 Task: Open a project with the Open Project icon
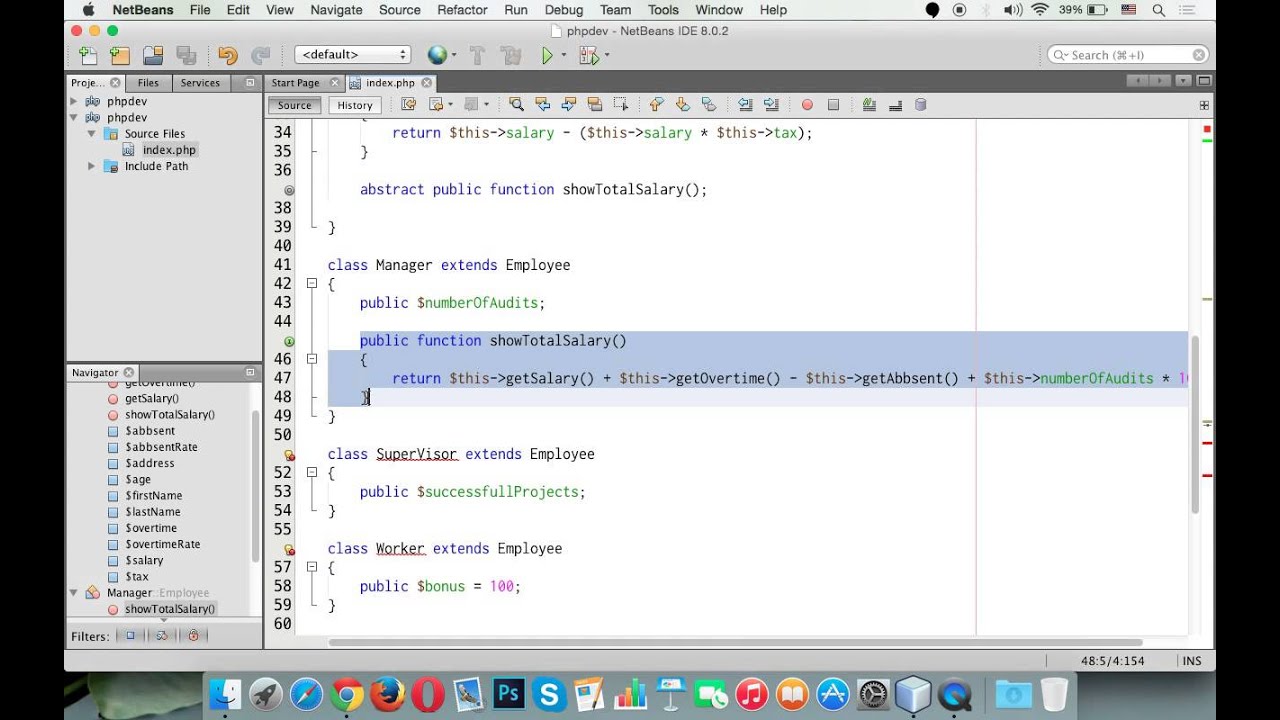point(153,56)
